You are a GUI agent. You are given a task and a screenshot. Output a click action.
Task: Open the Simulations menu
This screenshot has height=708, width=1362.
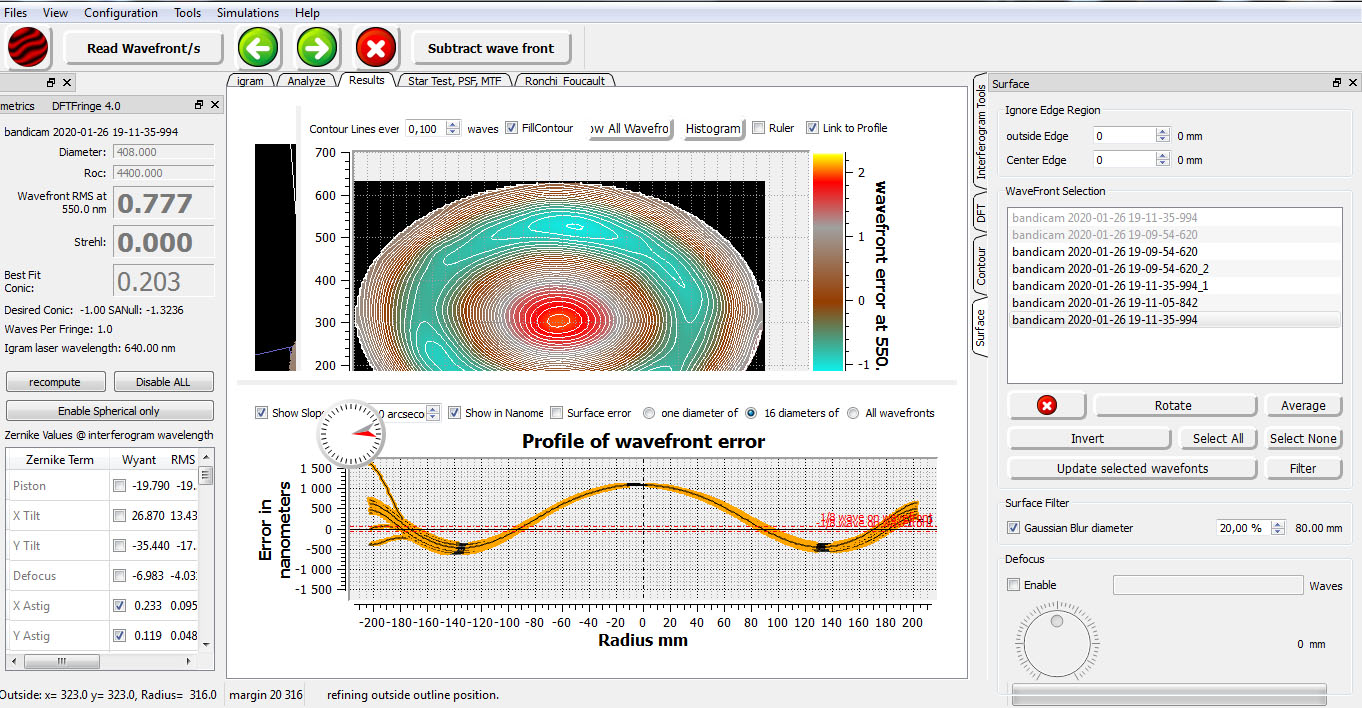[x=248, y=13]
